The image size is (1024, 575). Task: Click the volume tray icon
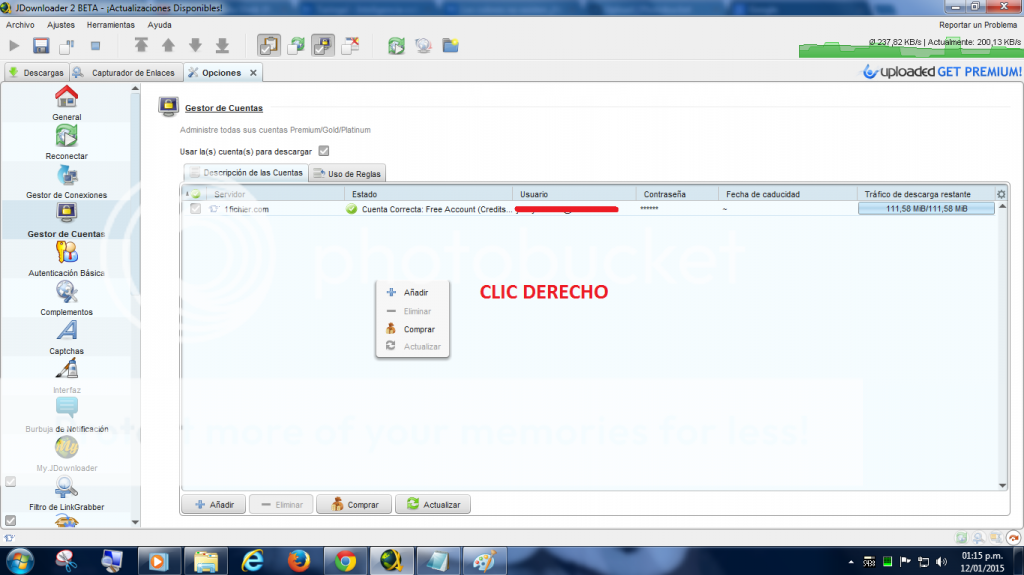click(x=941, y=561)
